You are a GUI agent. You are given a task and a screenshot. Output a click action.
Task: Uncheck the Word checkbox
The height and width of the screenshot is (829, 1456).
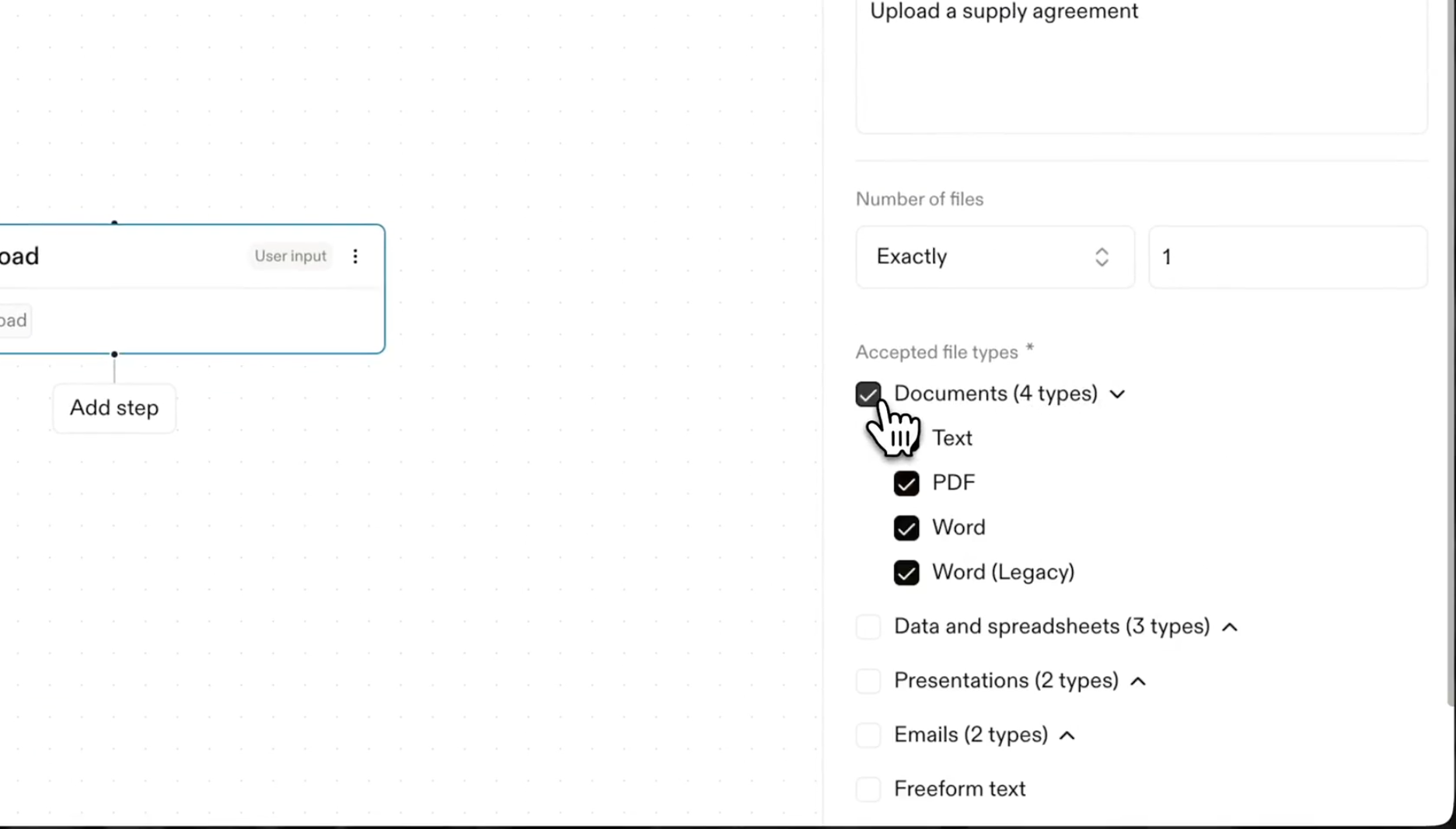(x=906, y=528)
